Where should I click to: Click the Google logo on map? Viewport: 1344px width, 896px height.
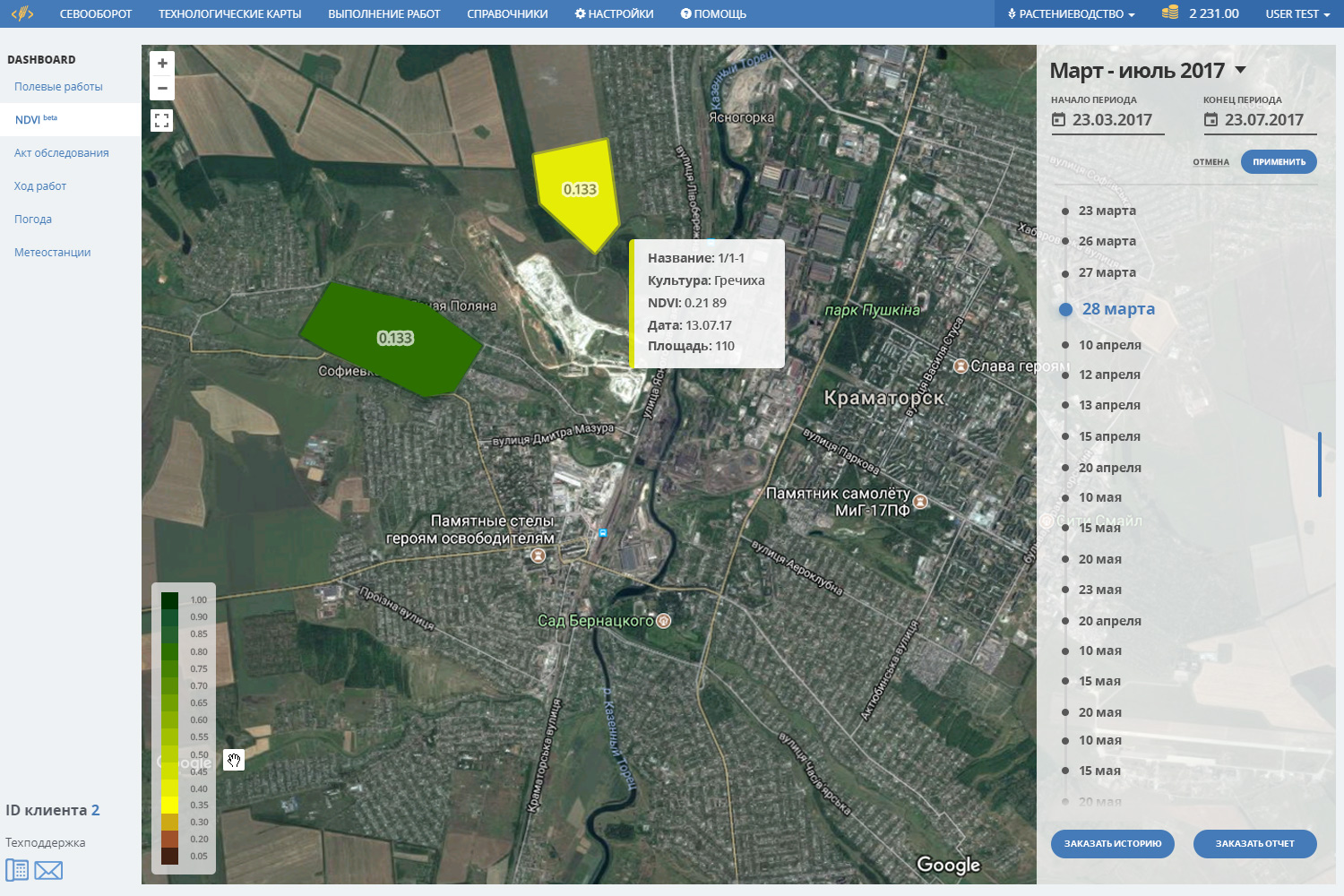point(949,865)
